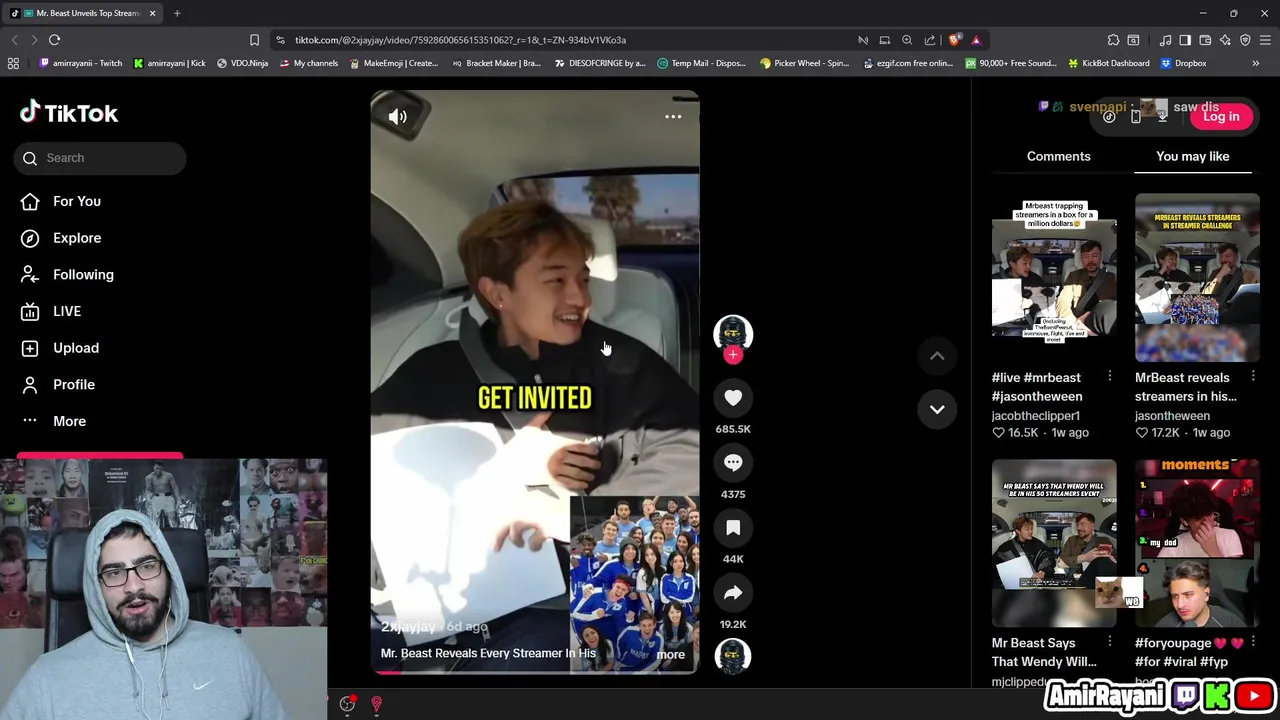Open the Leo AI sparkle icon
Screen dimensions: 1280x720
1225,40
